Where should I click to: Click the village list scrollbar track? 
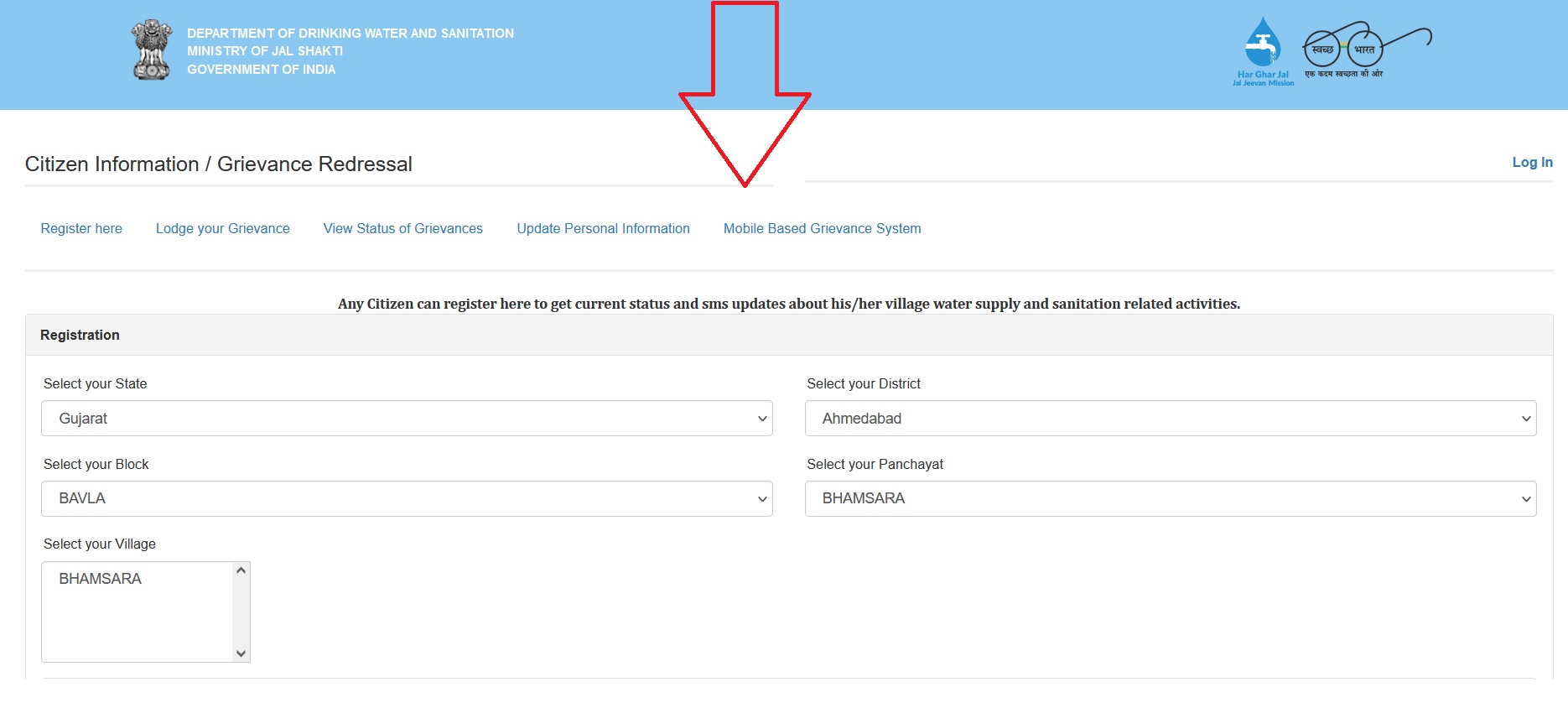pyautogui.click(x=241, y=612)
